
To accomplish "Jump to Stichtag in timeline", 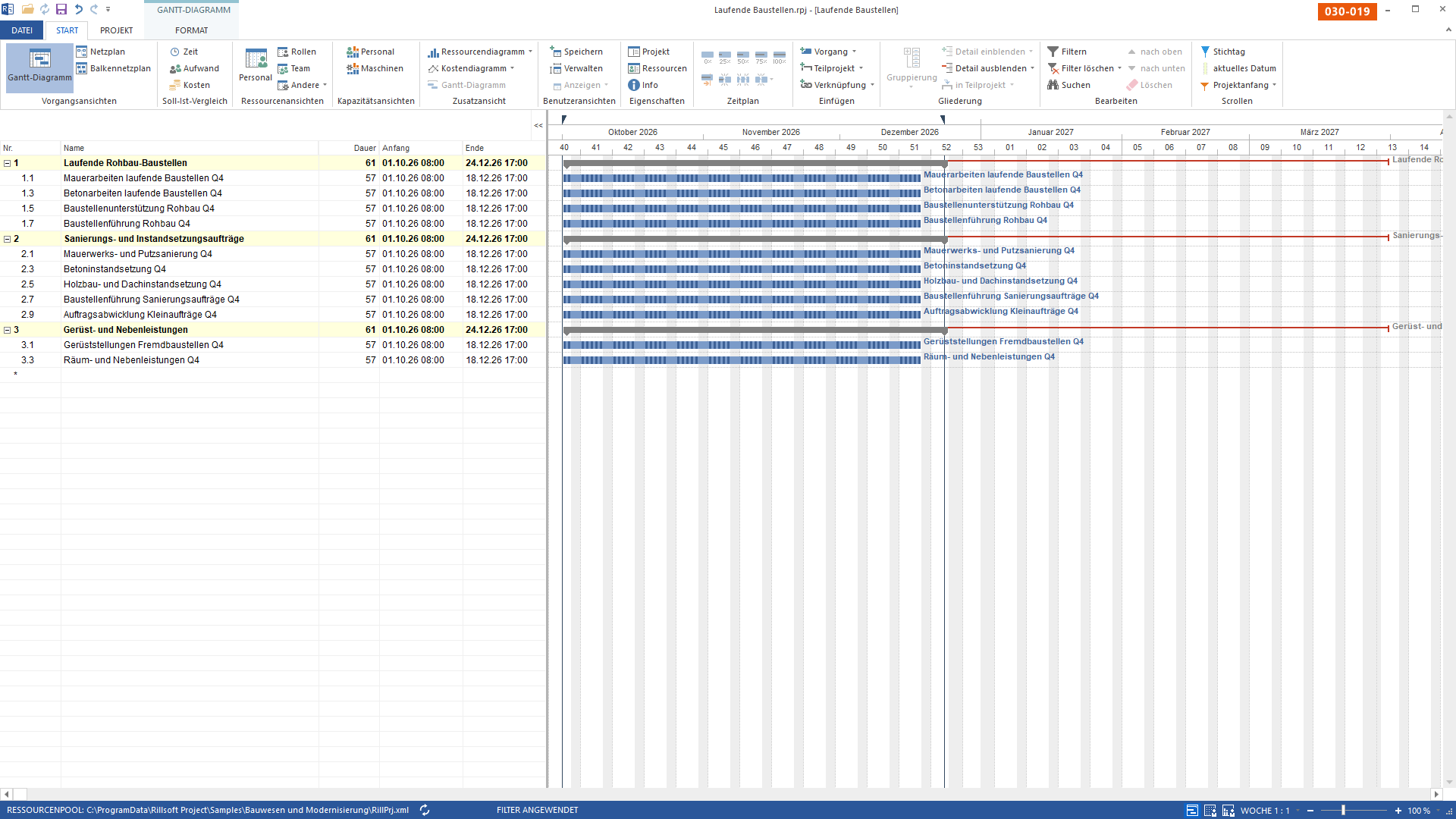I will (x=1222, y=52).
